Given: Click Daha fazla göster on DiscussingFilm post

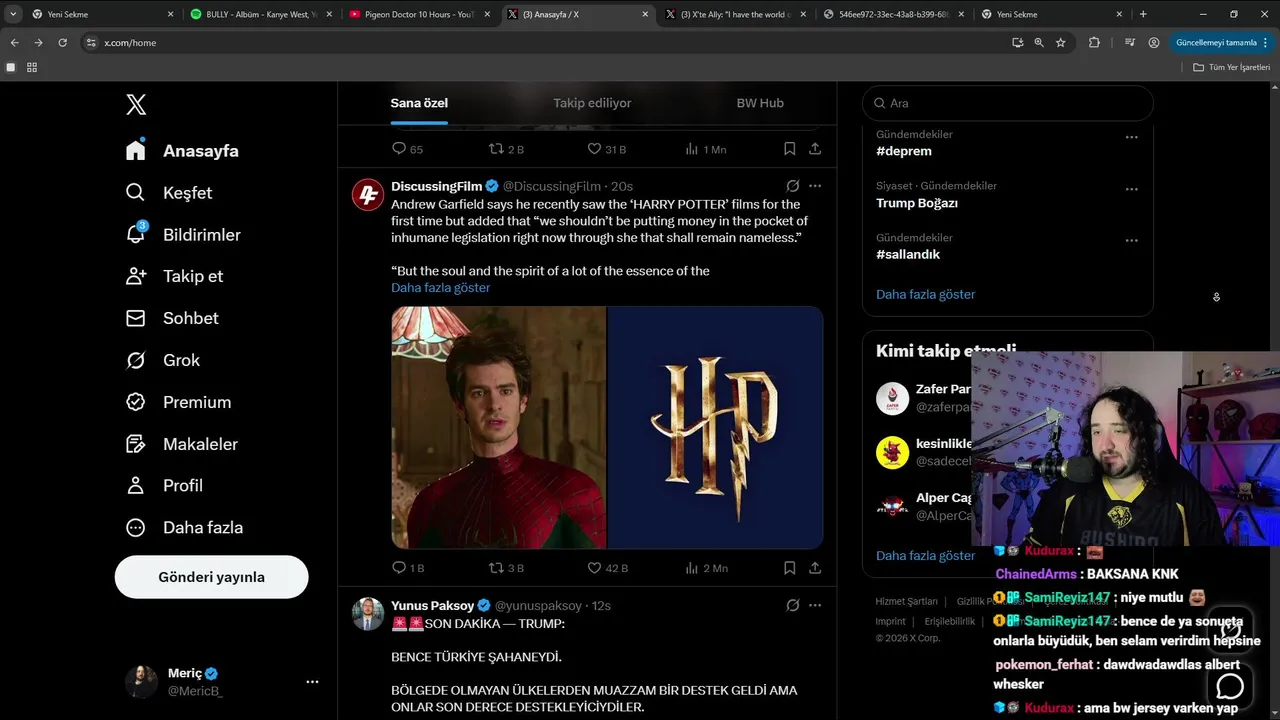Looking at the screenshot, I should 441,288.
